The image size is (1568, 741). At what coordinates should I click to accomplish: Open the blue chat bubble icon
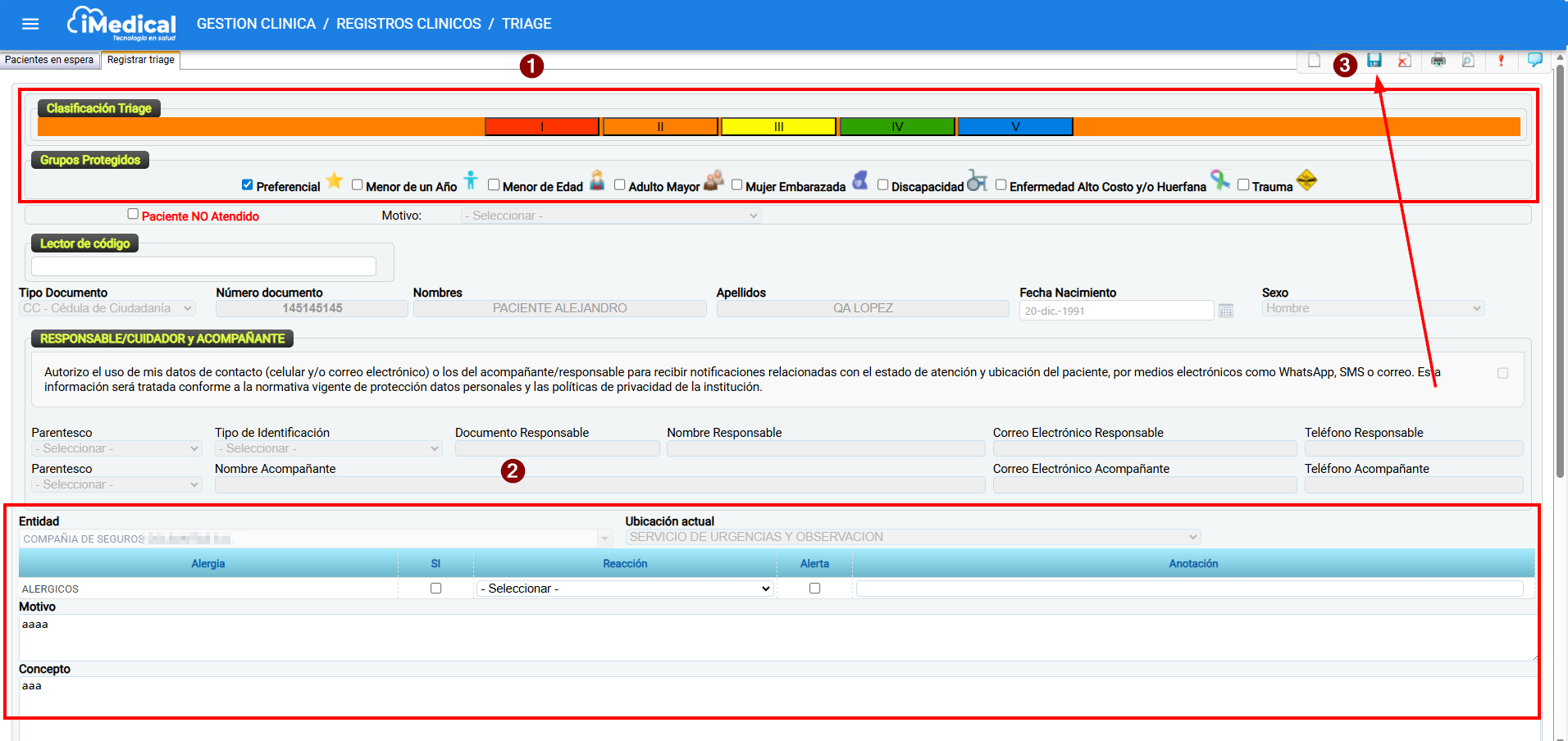tap(1535, 60)
